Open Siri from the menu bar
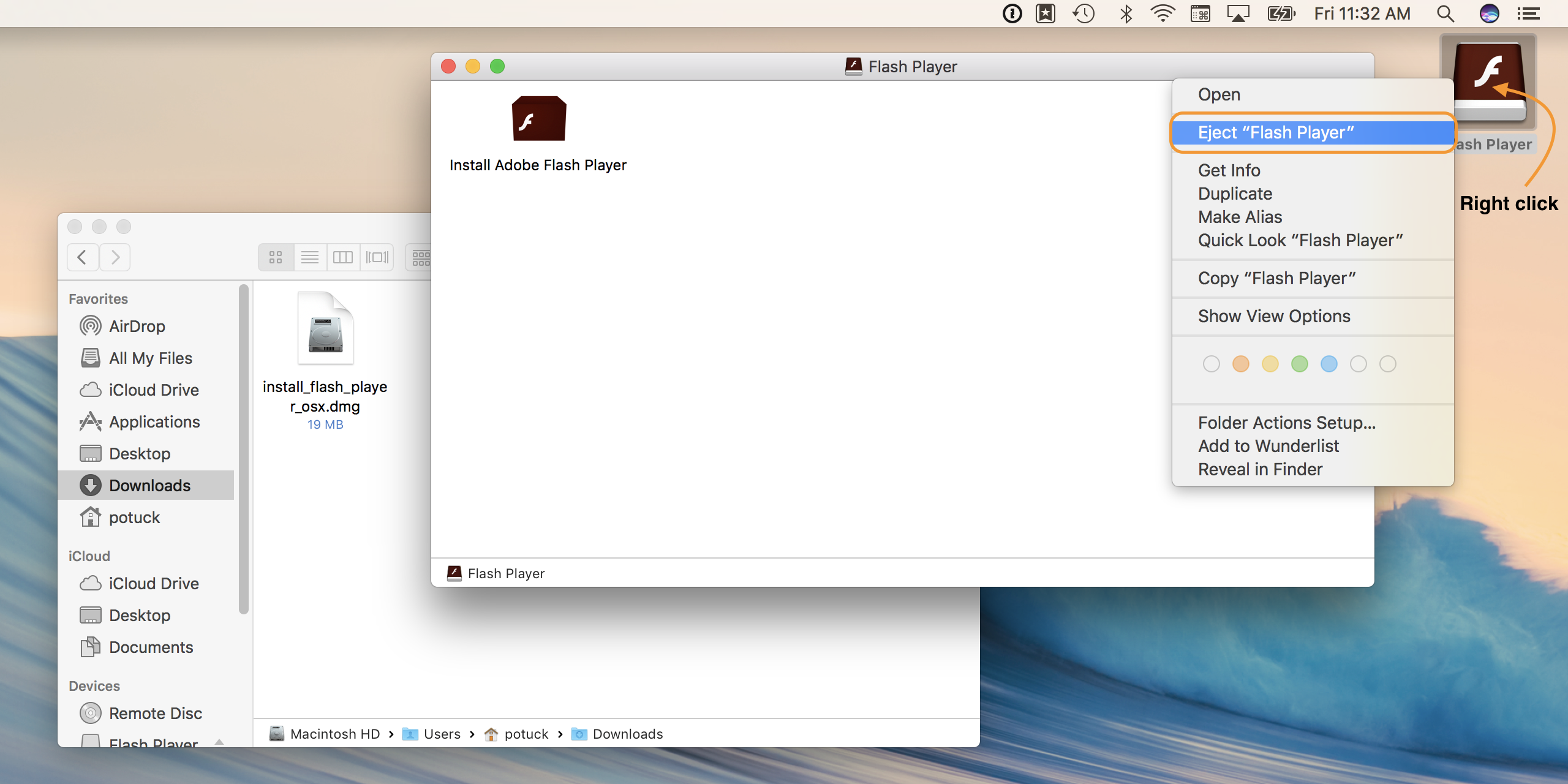 coord(1489,13)
